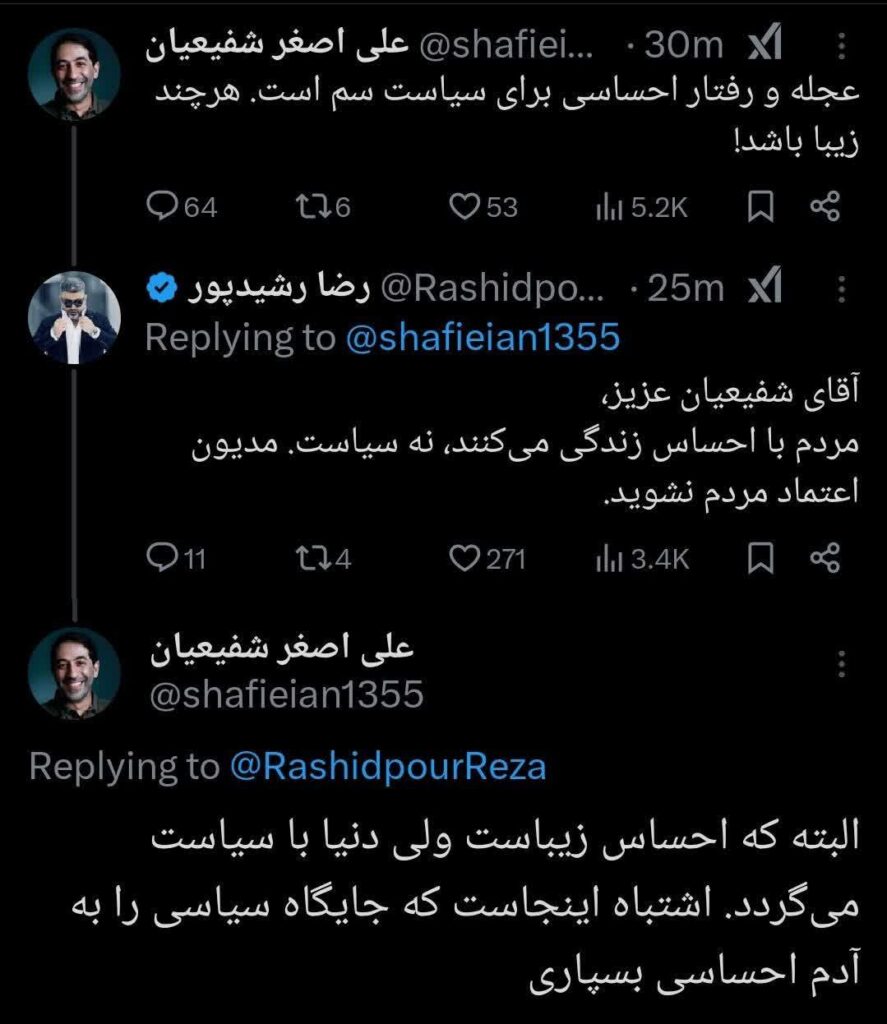Reply to Rashidpour's tweet with 11 comments
The width and height of the screenshot is (887, 1024).
tap(162, 559)
